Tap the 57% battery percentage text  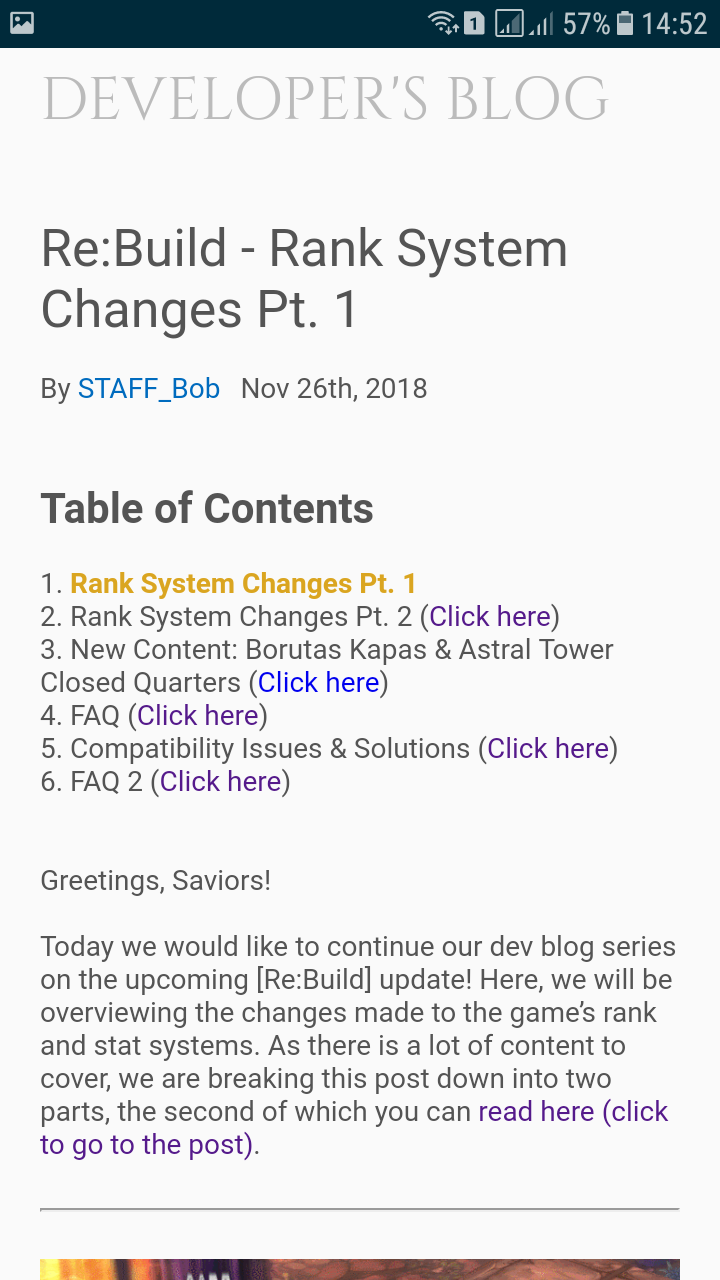[586, 23]
